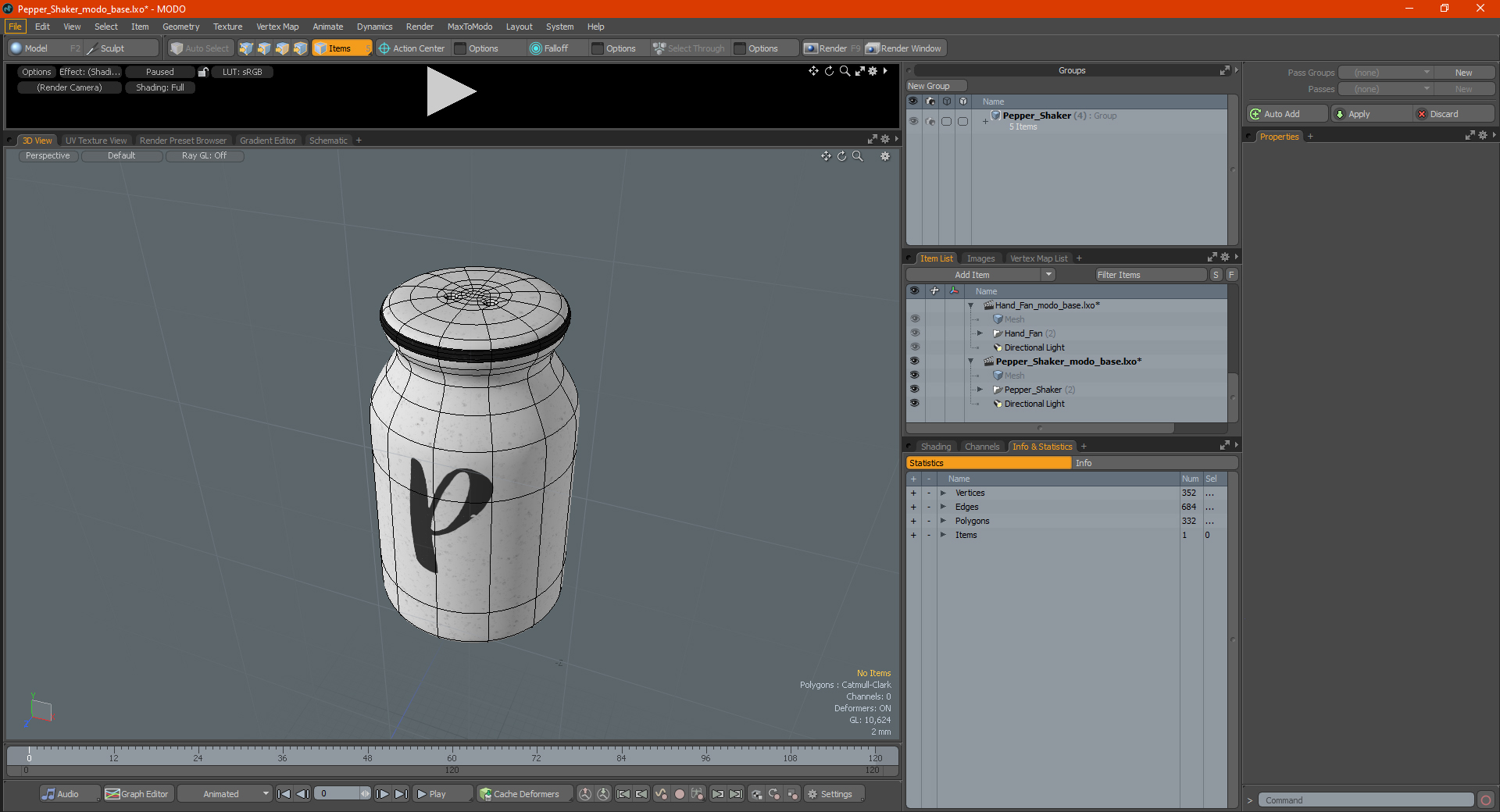Viewport: 1500px width, 812px height.
Task: Collapse the Hand_Fan_modo_base.lxo scene tree
Action: pos(971,305)
